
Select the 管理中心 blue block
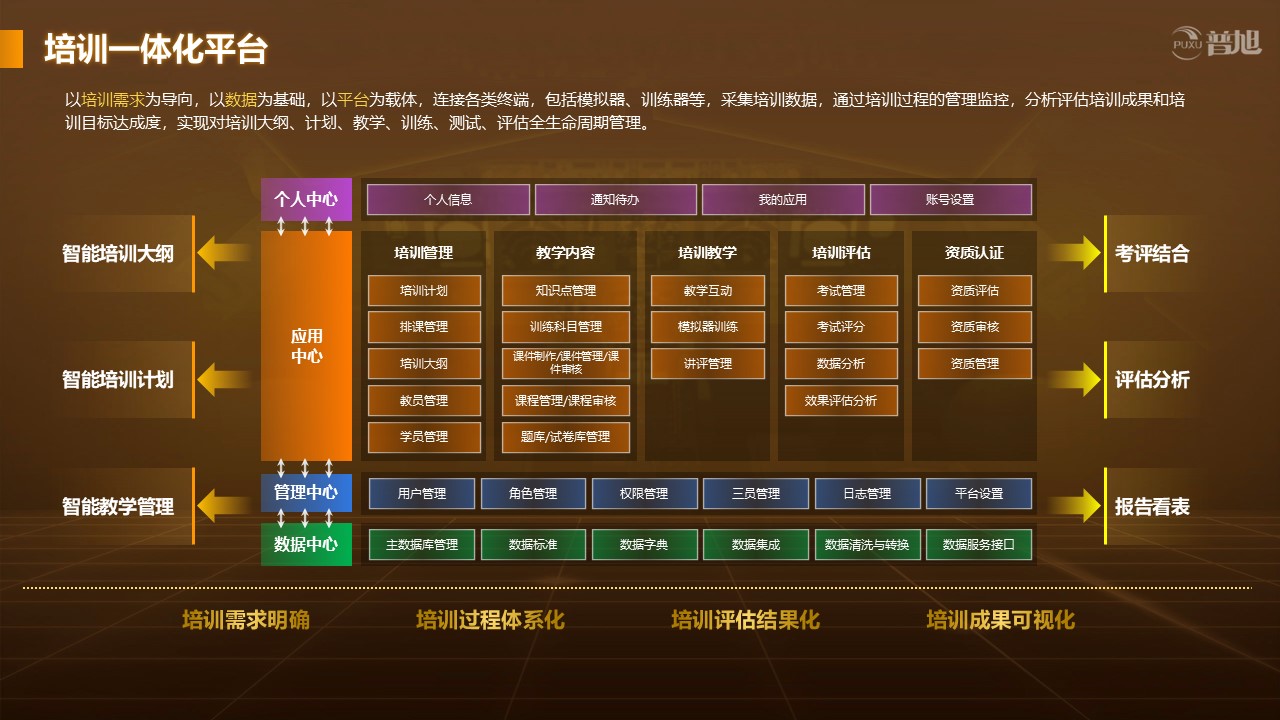click(x=306, y=493)
